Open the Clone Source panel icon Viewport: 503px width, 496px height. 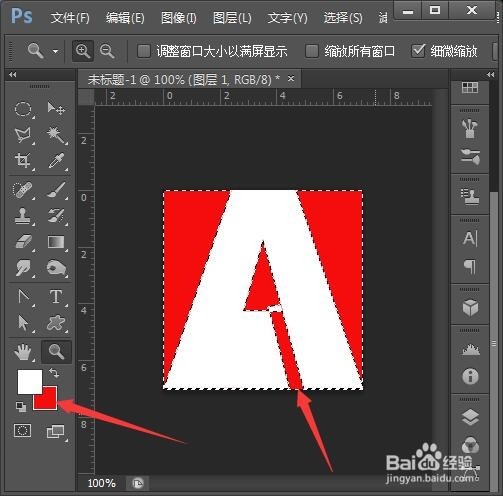tap(470, 197)
